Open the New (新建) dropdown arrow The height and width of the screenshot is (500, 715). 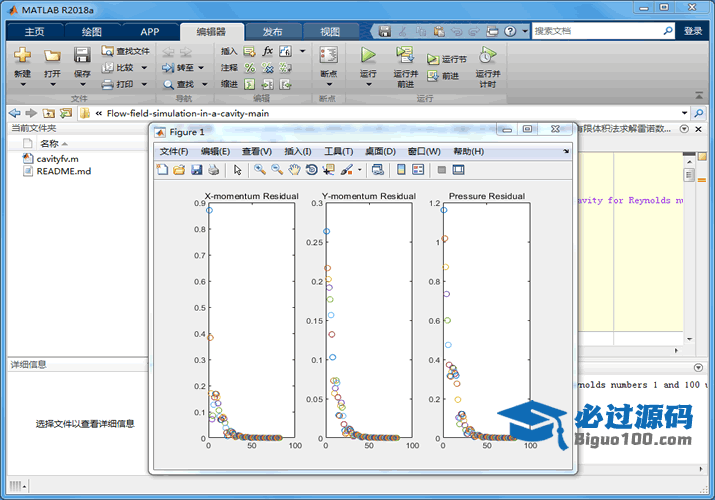click(22, 85)
